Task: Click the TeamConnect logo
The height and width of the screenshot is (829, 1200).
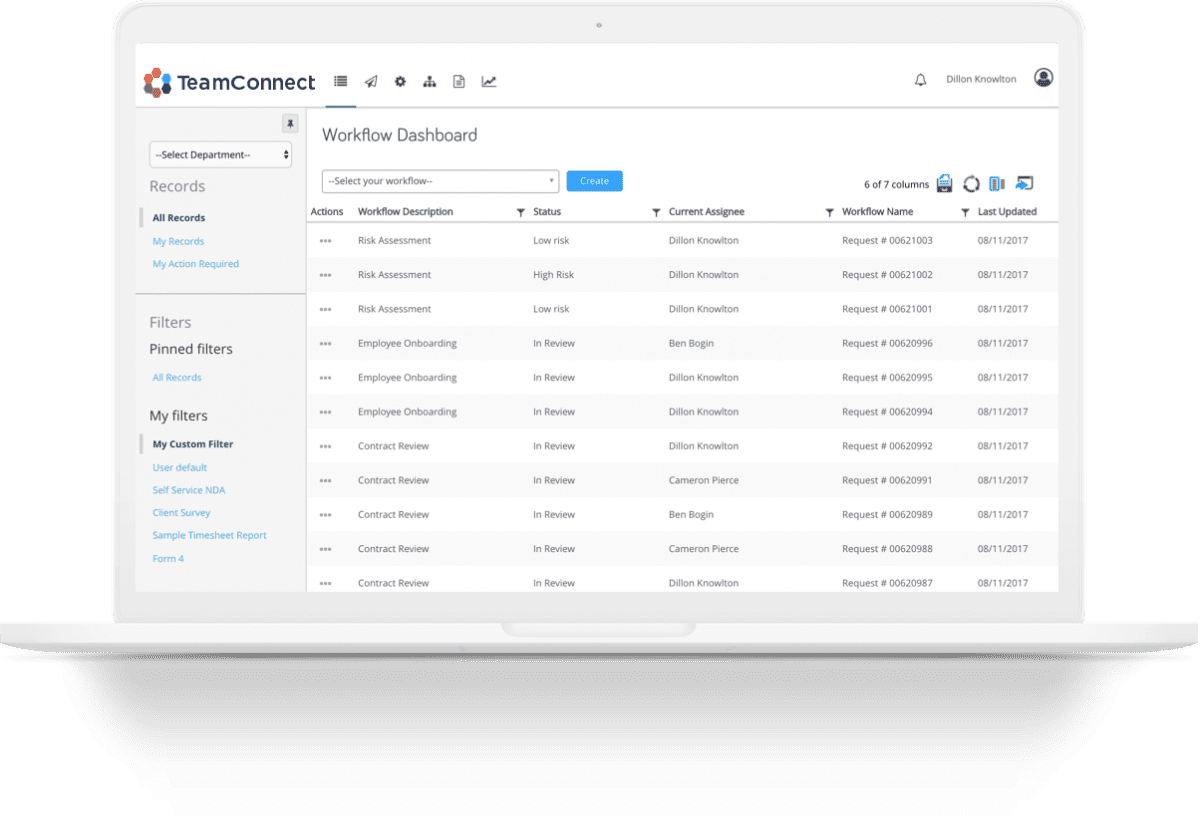Action: (229, 82)
